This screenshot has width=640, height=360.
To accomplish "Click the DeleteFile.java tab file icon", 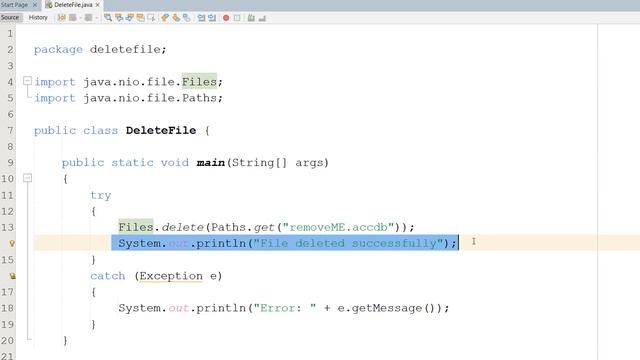I will pos(49,5).
